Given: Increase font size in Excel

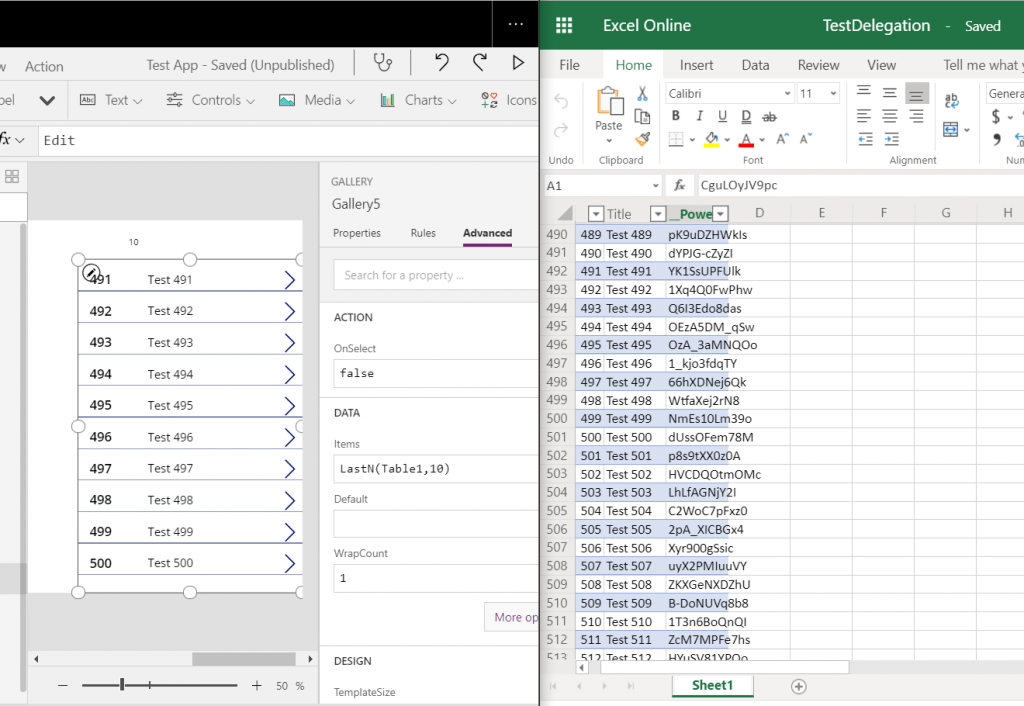Looking at the screenshot, I should click(782, 138).
